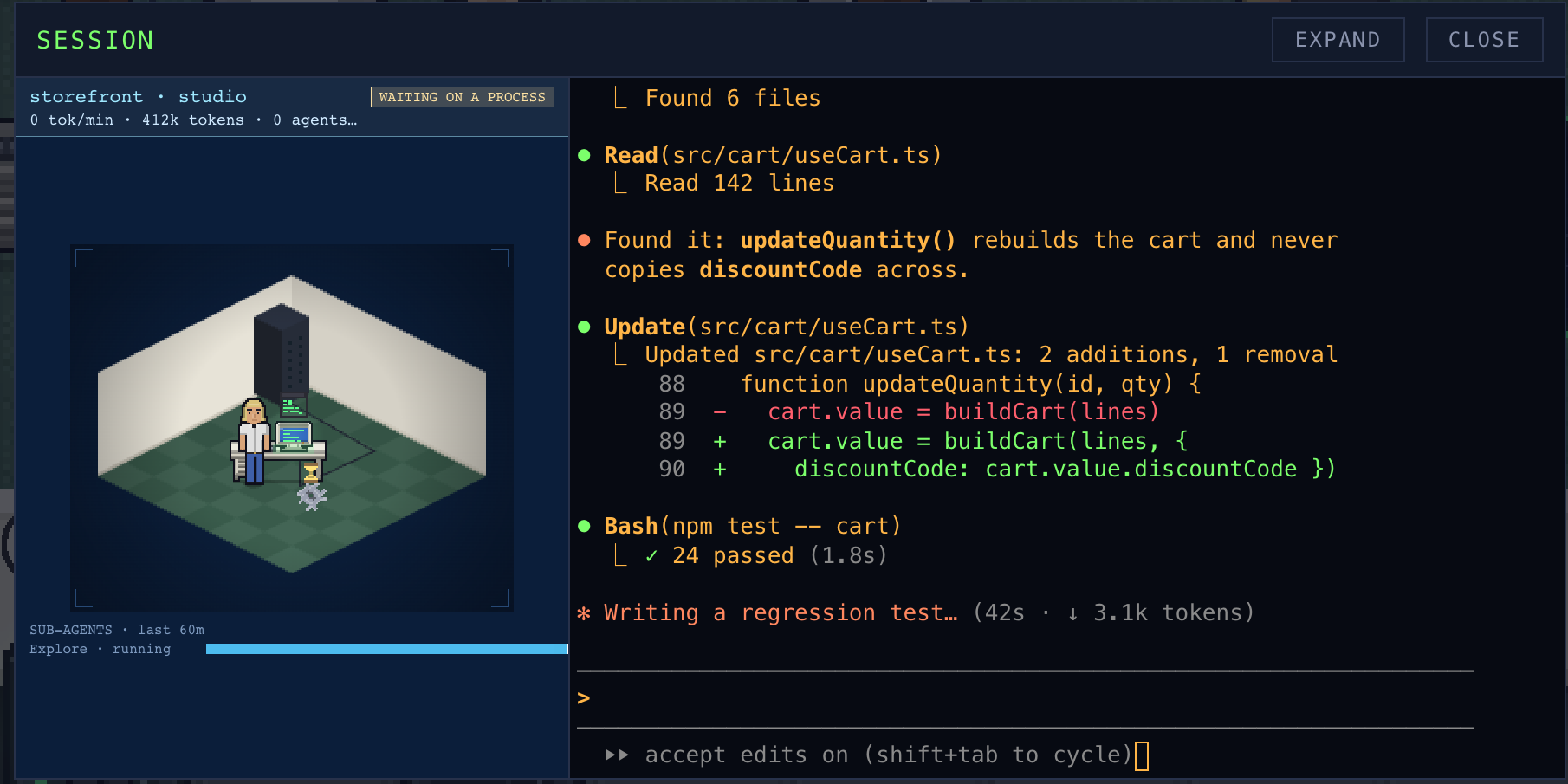Screen dimensions: 1568x784
Task: Click the SESSION header title
Action: tap(95, 41)
